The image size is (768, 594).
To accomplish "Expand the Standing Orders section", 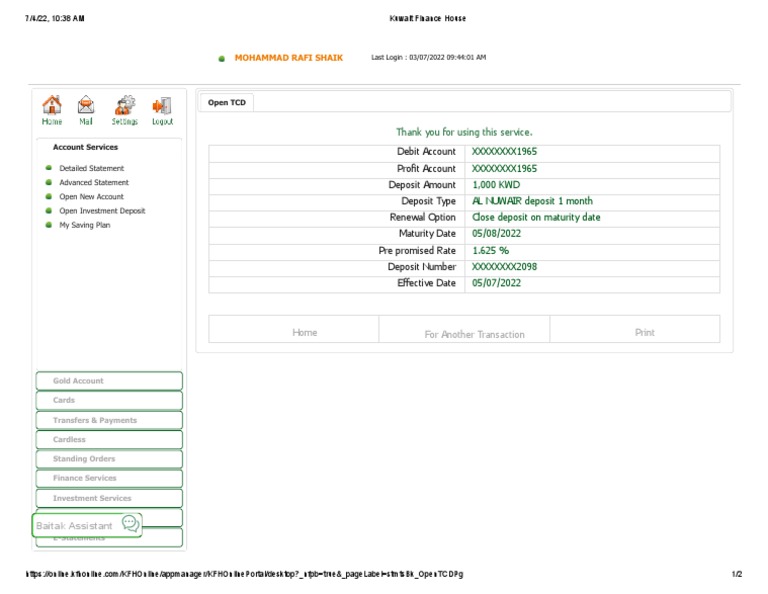I will coord(109,459).
